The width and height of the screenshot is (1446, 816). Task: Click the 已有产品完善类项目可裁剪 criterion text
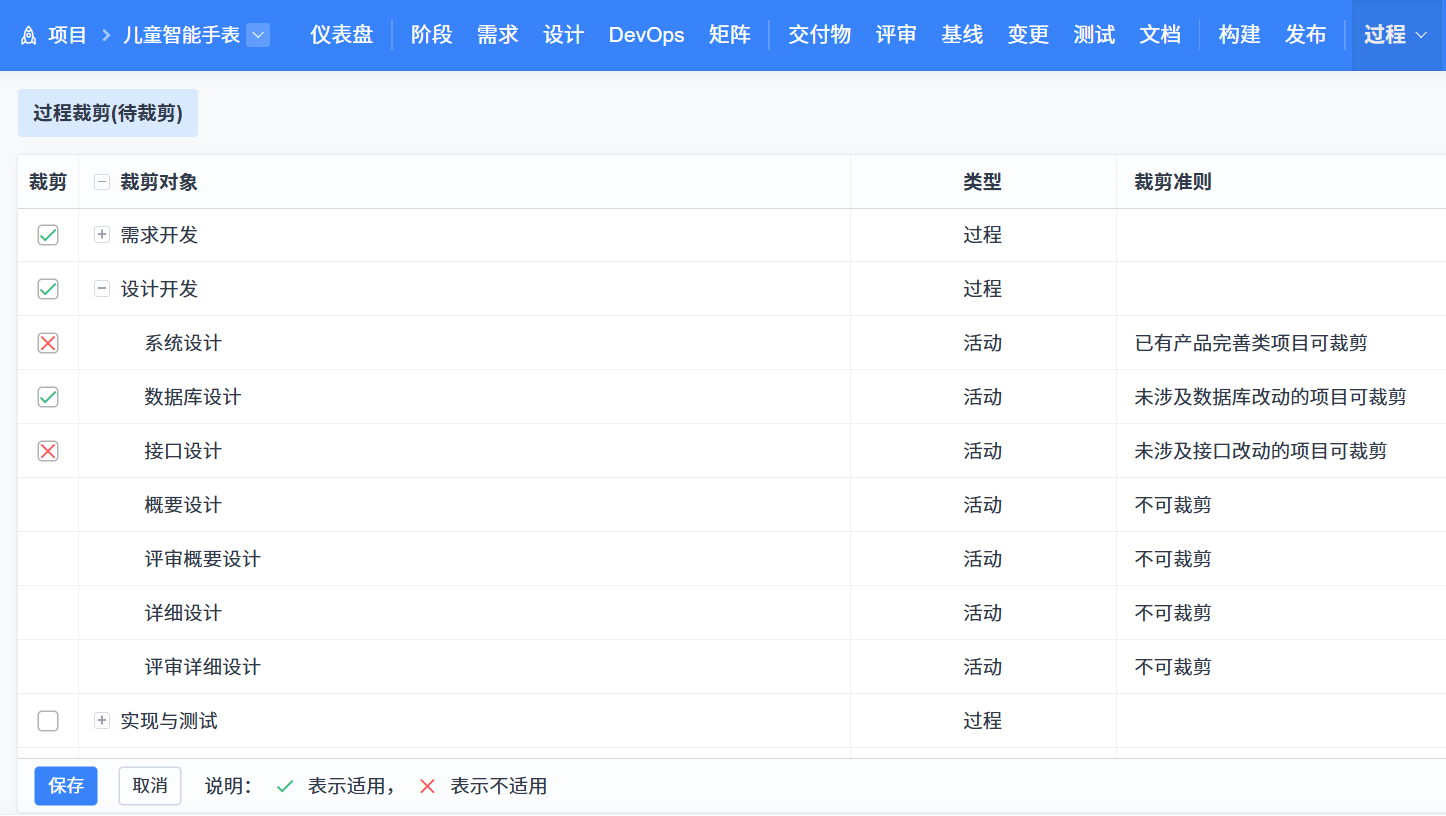pos(1251,343)
